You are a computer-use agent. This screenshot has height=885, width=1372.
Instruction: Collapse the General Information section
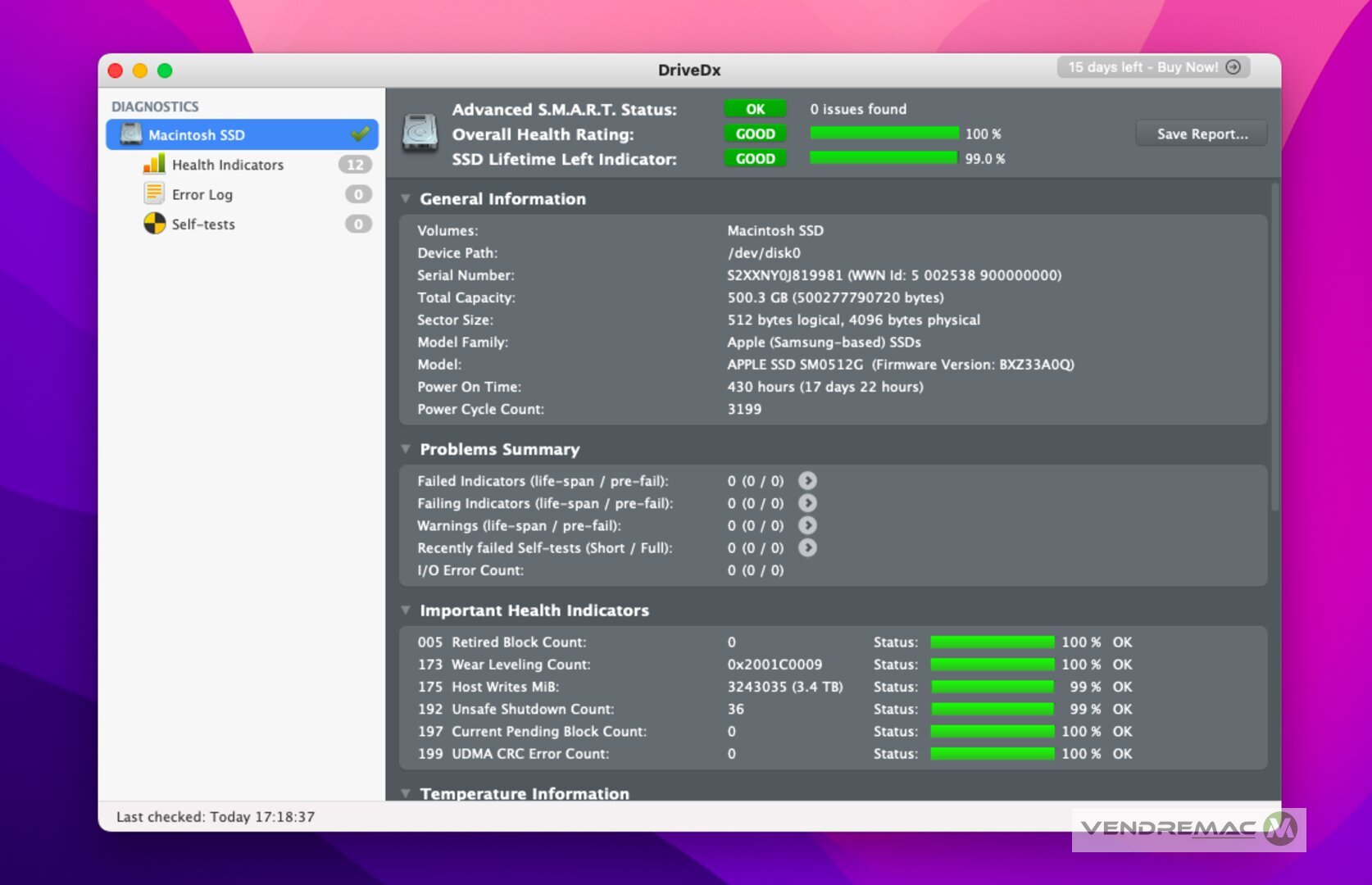click(406, 199)
